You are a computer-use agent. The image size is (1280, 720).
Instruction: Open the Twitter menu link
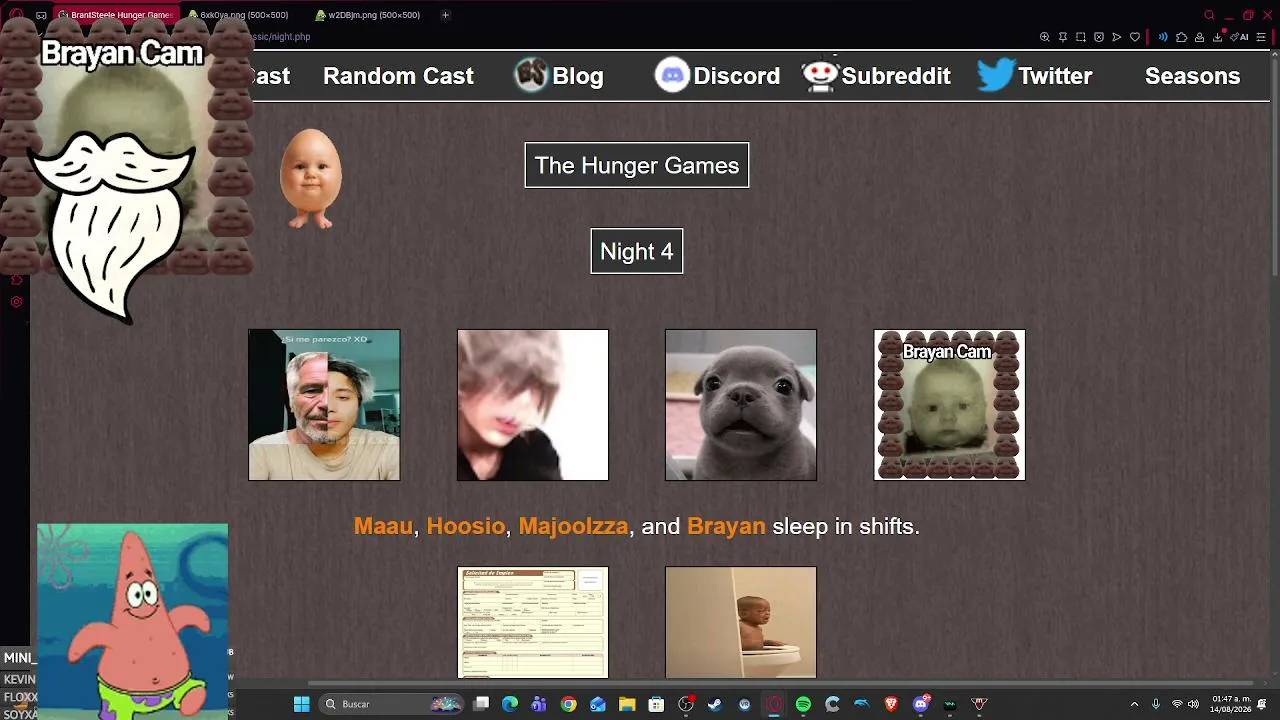[x=1035, y=76]
